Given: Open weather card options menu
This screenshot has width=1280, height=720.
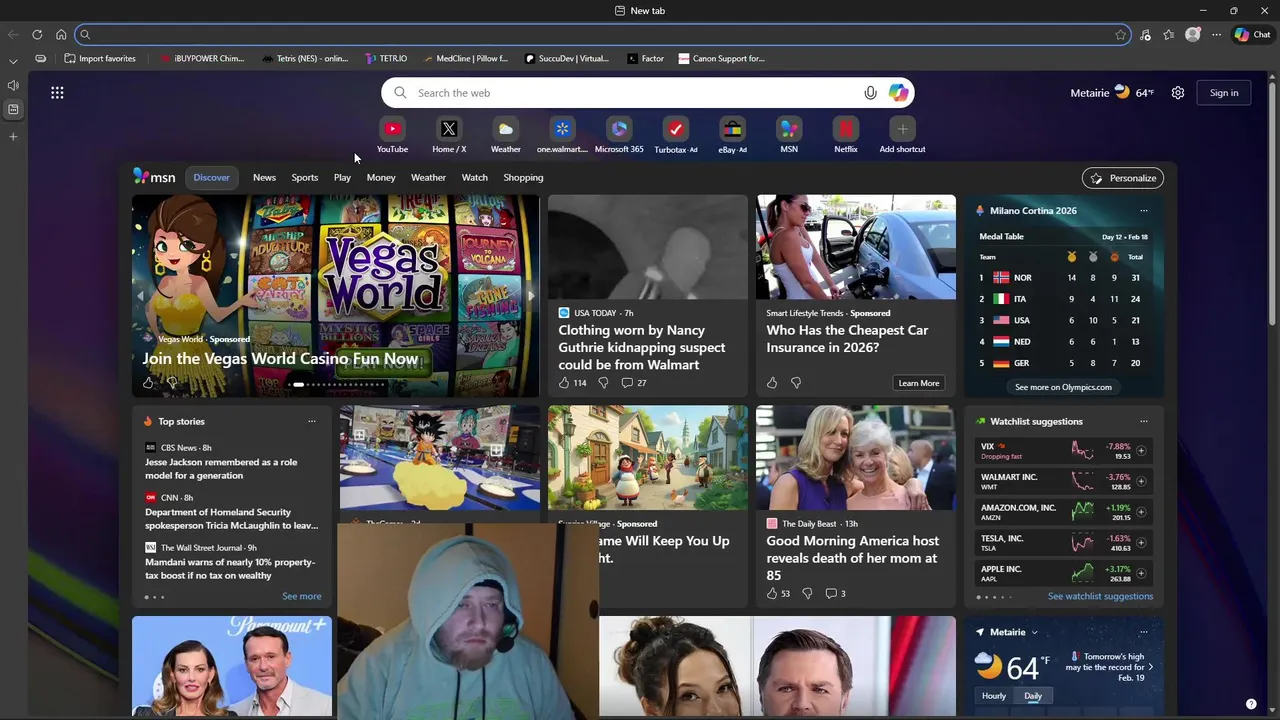Looking at the screenshot, I should pos(1144,633).
